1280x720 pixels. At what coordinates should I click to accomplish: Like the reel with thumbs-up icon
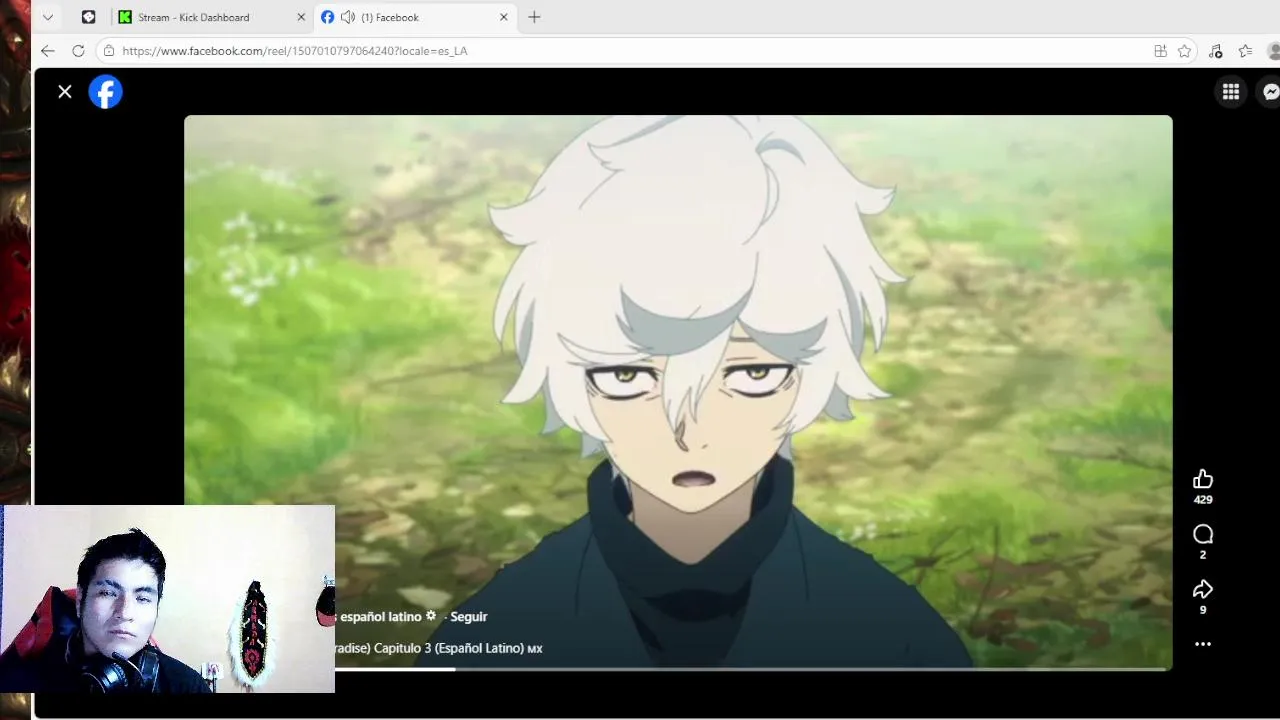click(x=1203, y=479)
